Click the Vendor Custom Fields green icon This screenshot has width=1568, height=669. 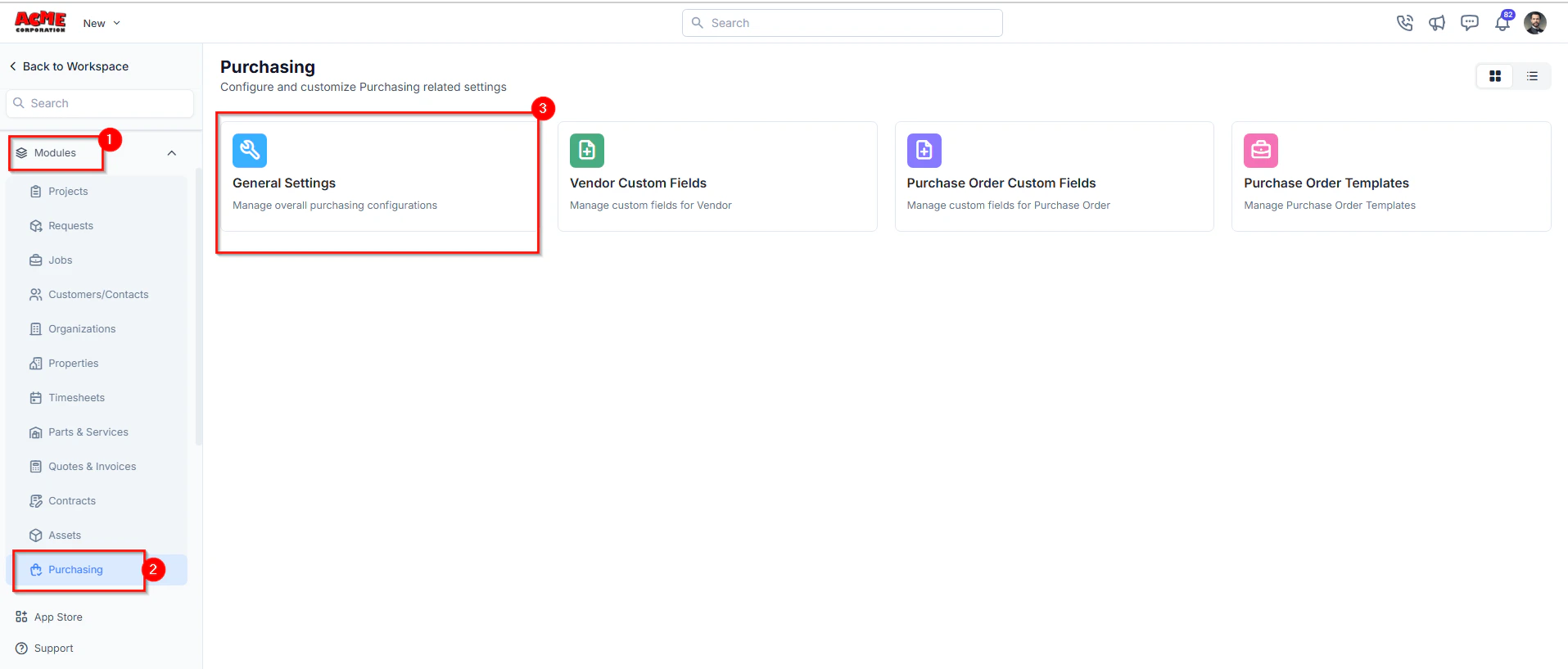tap(587, 151)
